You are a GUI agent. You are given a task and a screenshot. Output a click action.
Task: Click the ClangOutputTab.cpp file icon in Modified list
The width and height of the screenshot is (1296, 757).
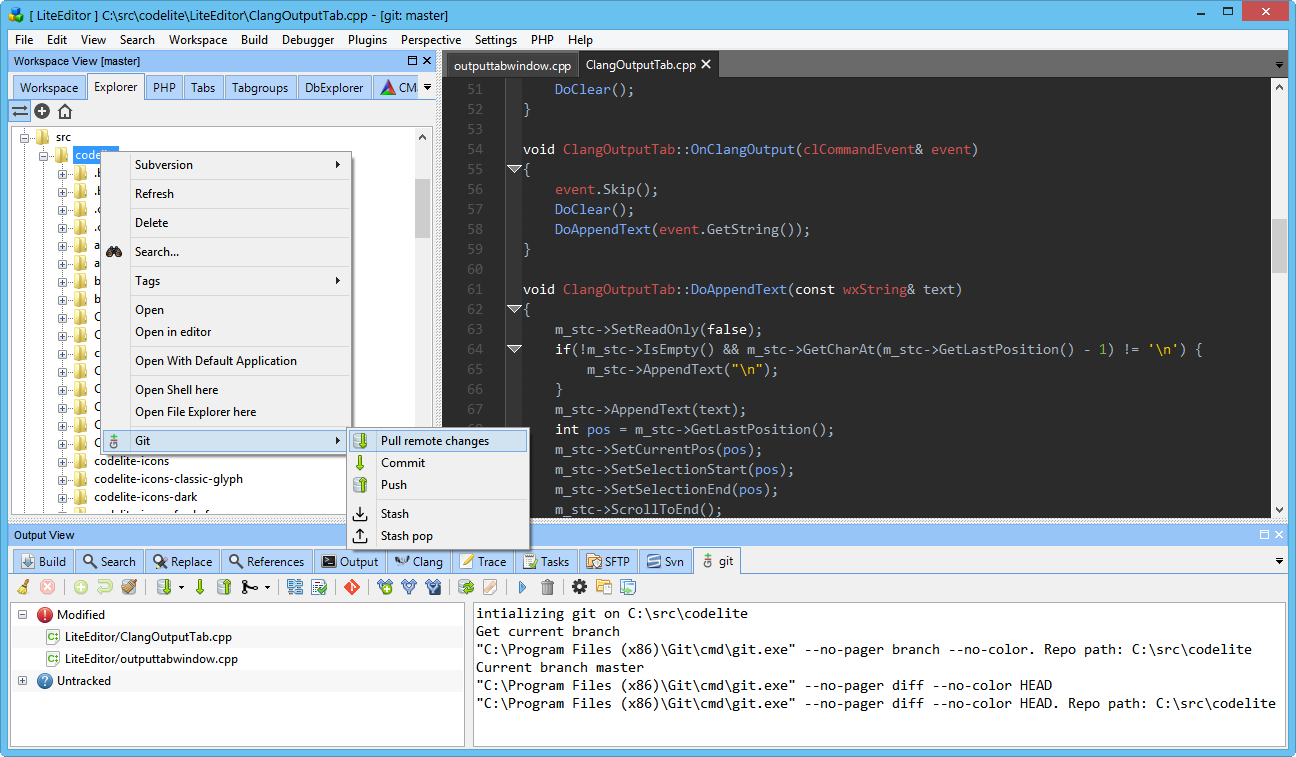tap(53, 637)
